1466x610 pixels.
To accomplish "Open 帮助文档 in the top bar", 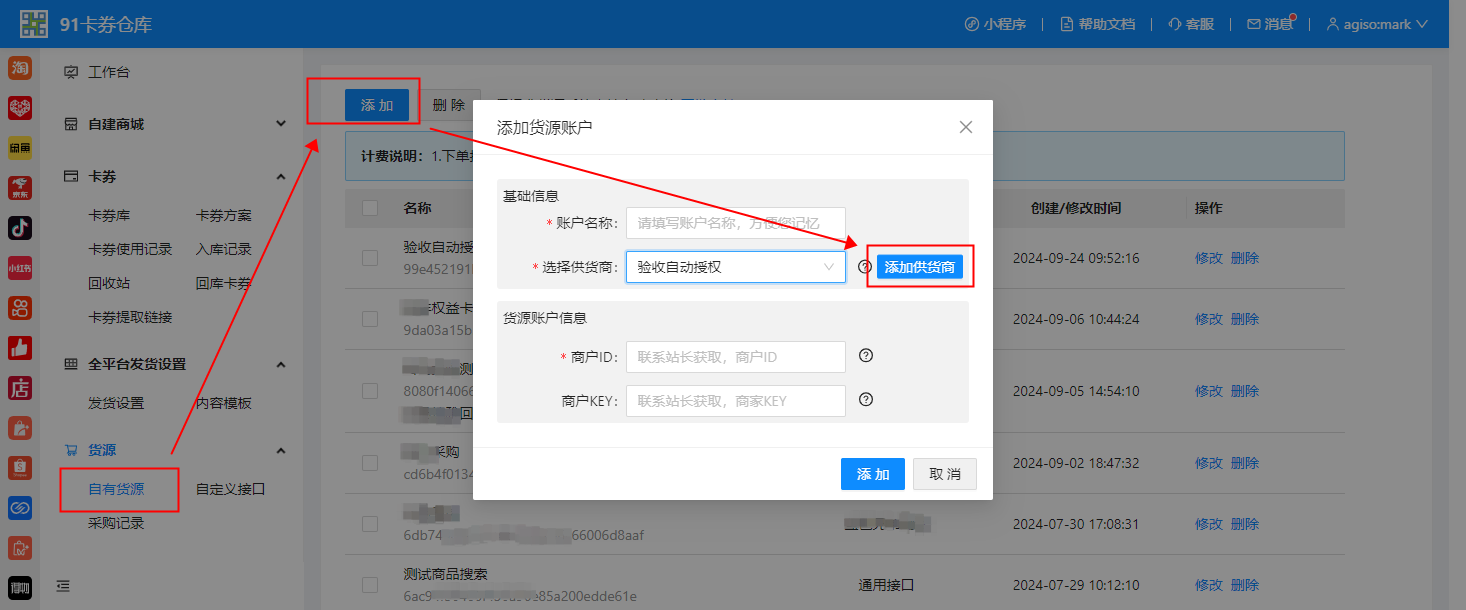I will (1097, 24).
